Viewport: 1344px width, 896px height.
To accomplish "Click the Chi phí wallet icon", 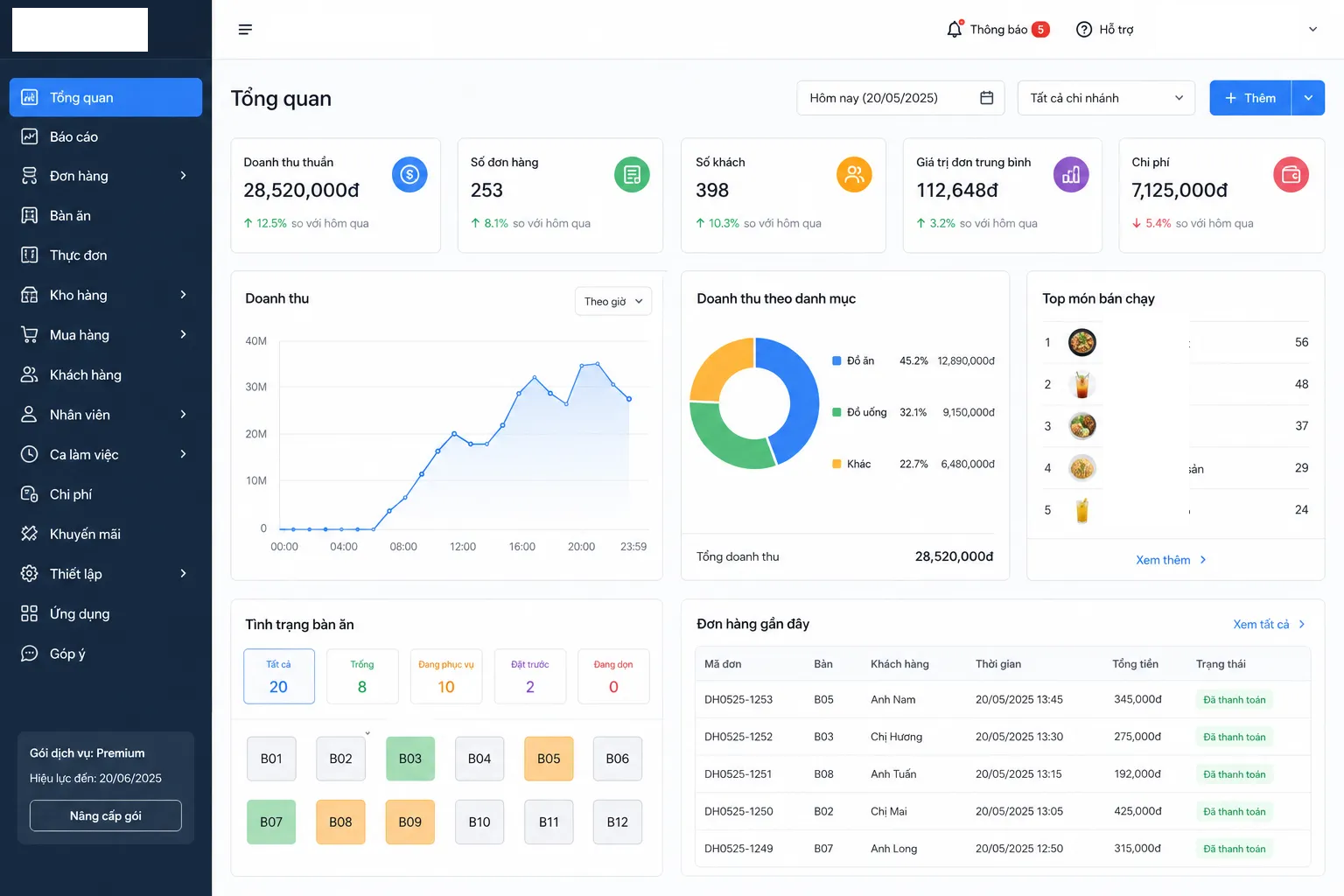I will [1291, 175].
